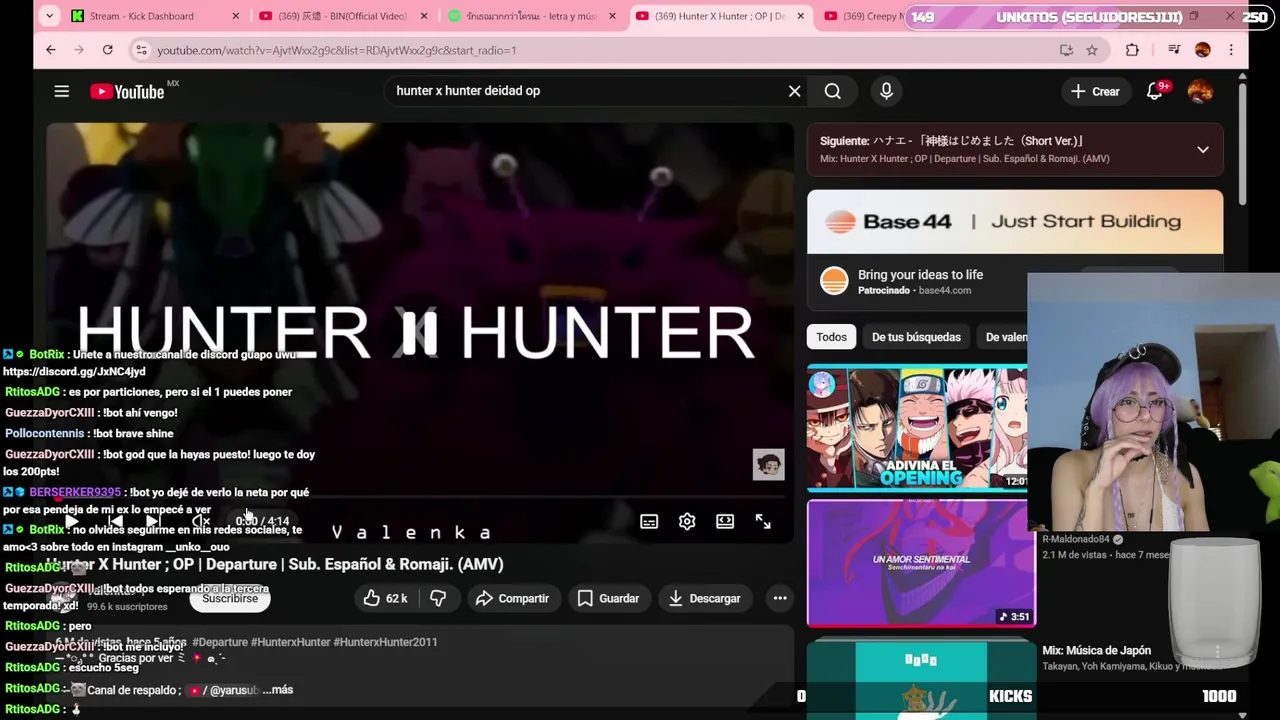
Task: Open Chrome extensions puzzle menu
Action: tap(1132, 50)
